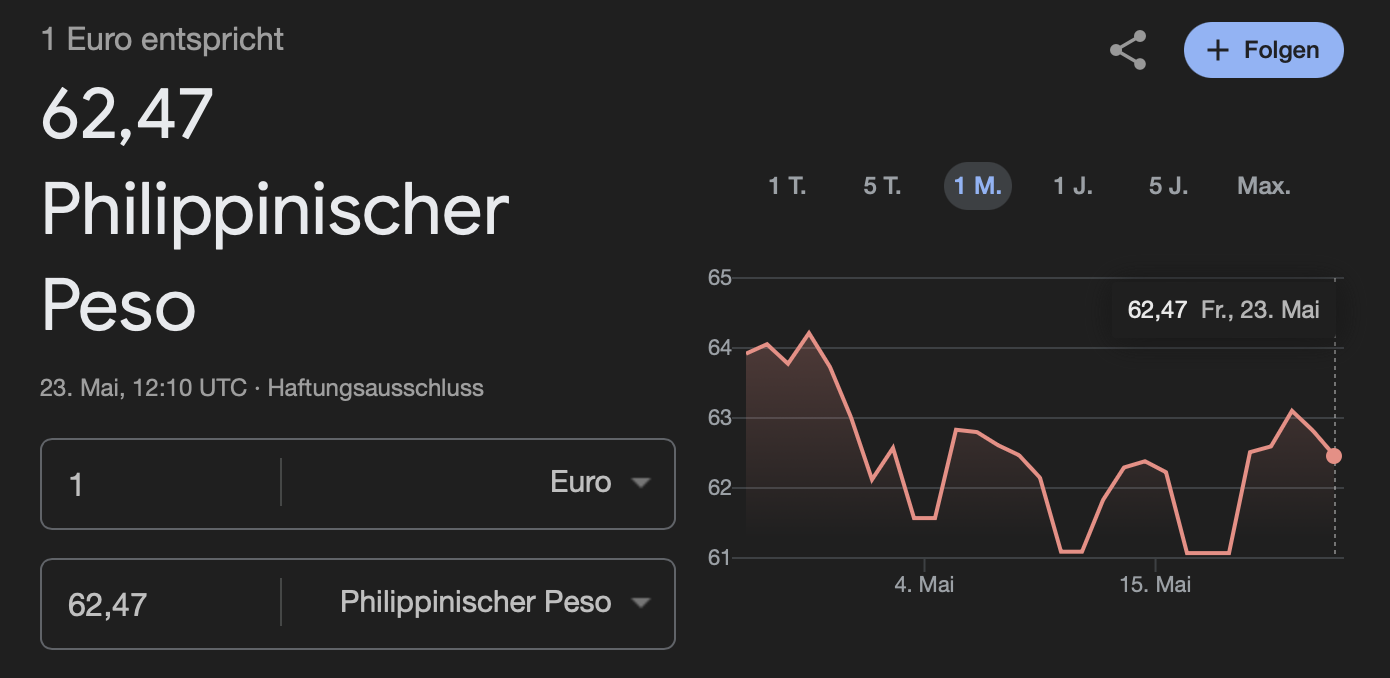Click the plus icon in Folgen button
Screen dimensions: 1390x678
(x=1217, y=50)
